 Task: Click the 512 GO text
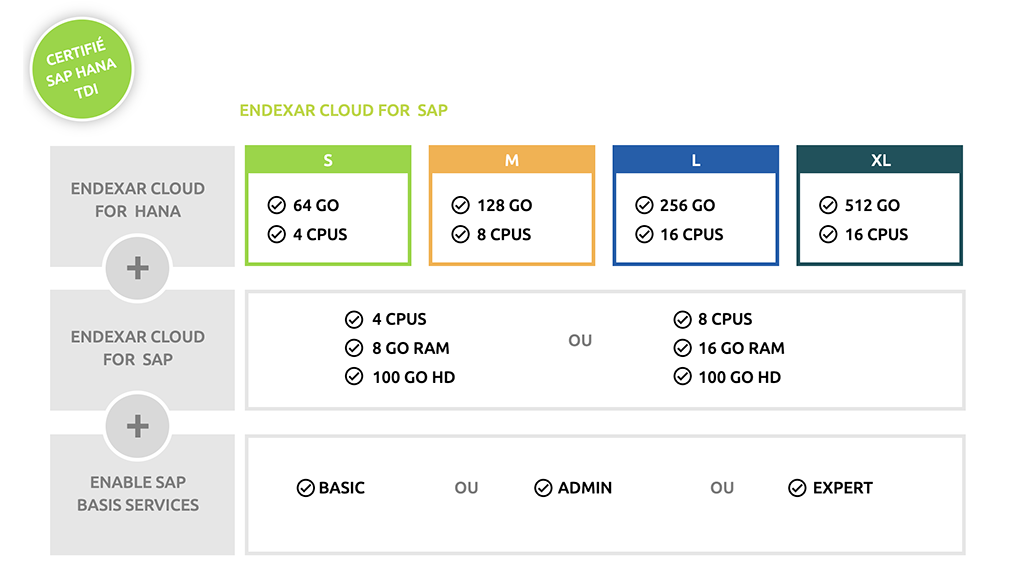click(872, 205)
